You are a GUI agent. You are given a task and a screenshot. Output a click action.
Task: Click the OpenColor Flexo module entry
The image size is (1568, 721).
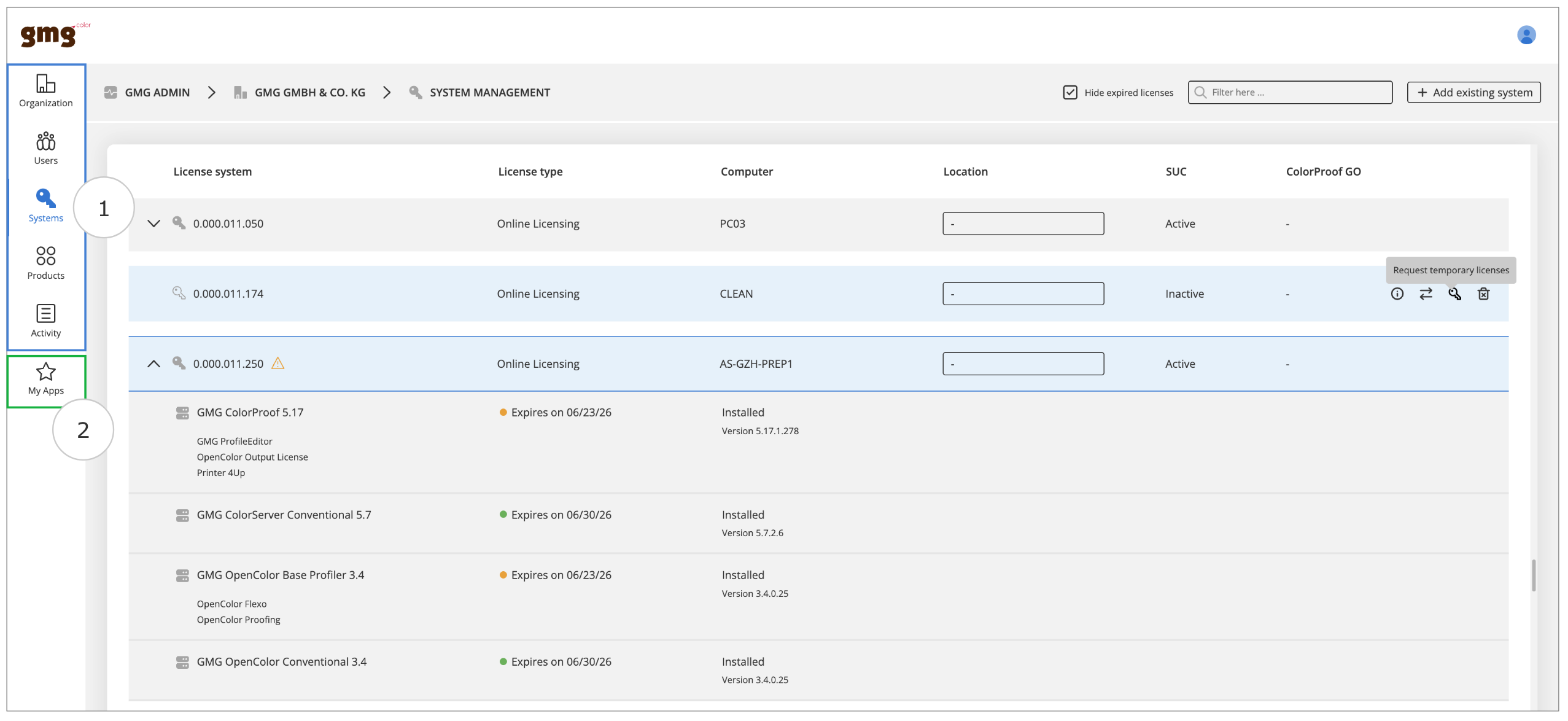click(231, 604)
